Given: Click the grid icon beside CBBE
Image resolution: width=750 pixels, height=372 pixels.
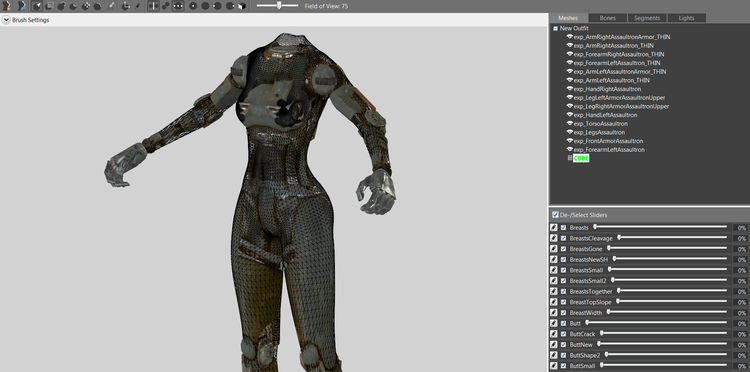Looking at the screenshot, I should (570, 158).
